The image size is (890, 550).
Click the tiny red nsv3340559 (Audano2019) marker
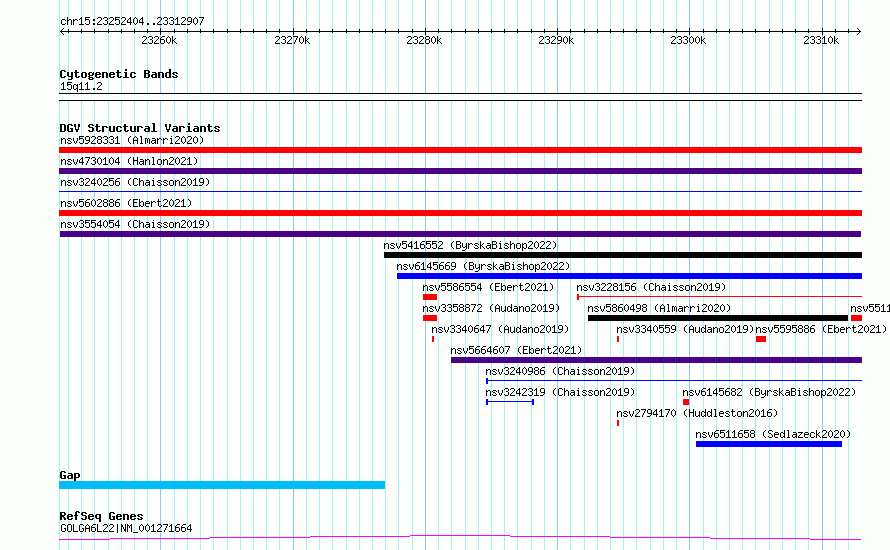[x=618, y=339]
